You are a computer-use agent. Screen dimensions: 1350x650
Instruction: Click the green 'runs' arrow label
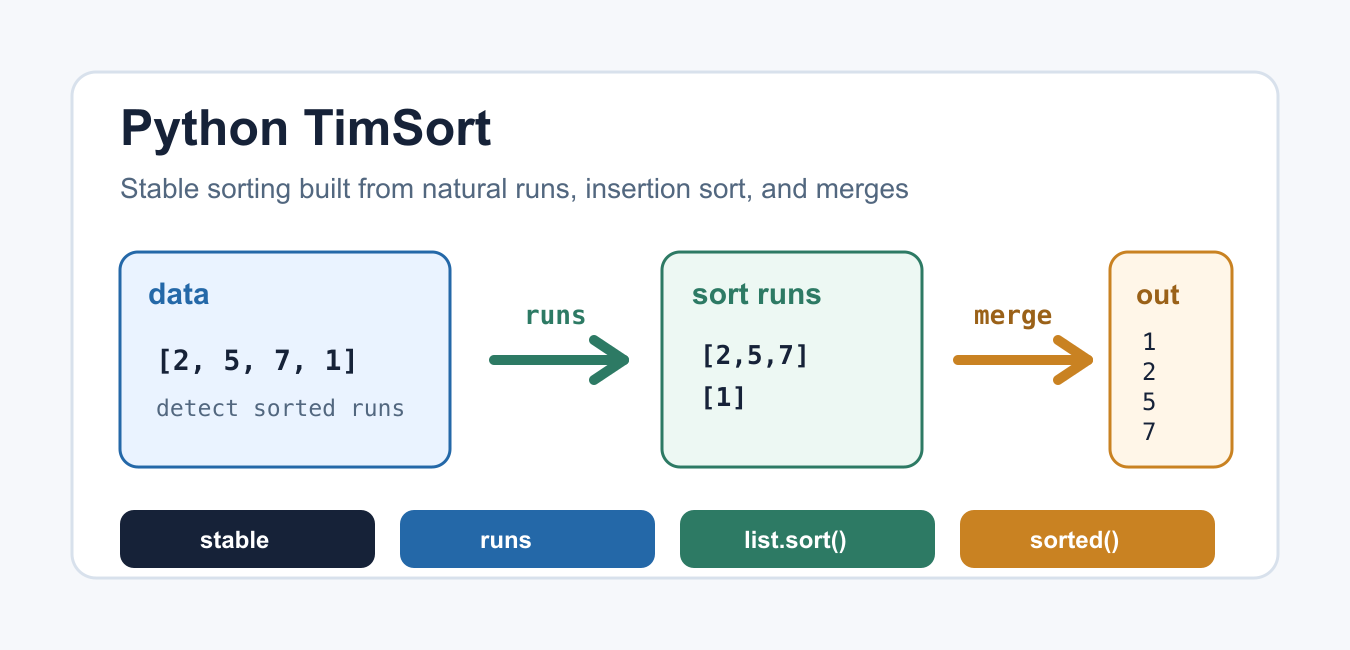click(x=555, y=316)
